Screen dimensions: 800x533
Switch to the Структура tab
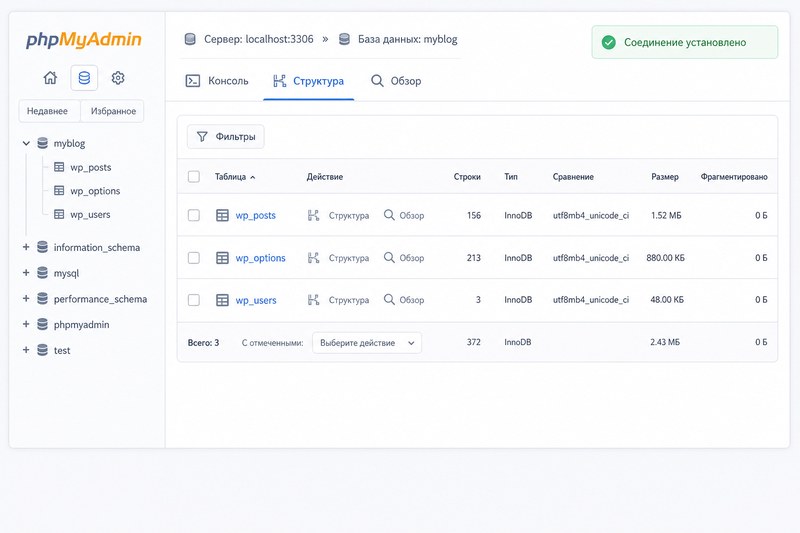coord(308,81)
